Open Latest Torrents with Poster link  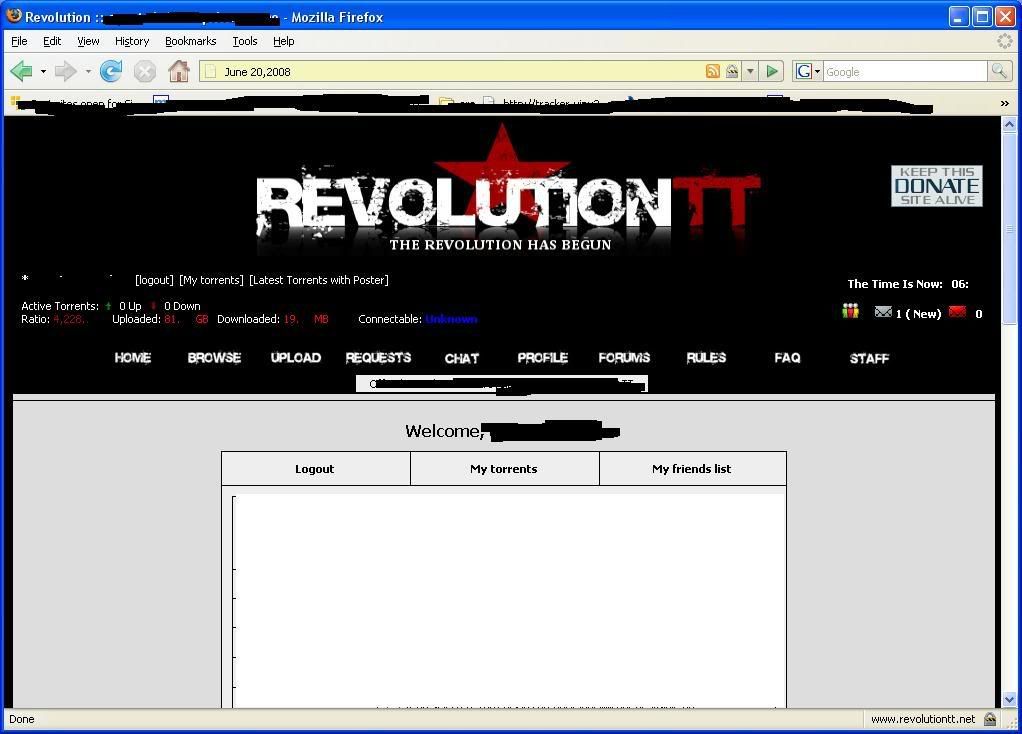pos(319,280)
